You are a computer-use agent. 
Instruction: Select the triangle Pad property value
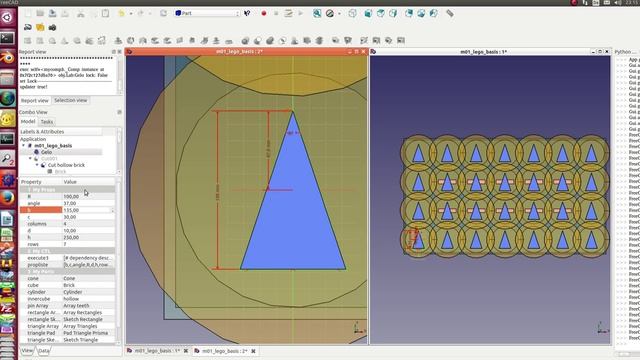(x=89, y=333)
